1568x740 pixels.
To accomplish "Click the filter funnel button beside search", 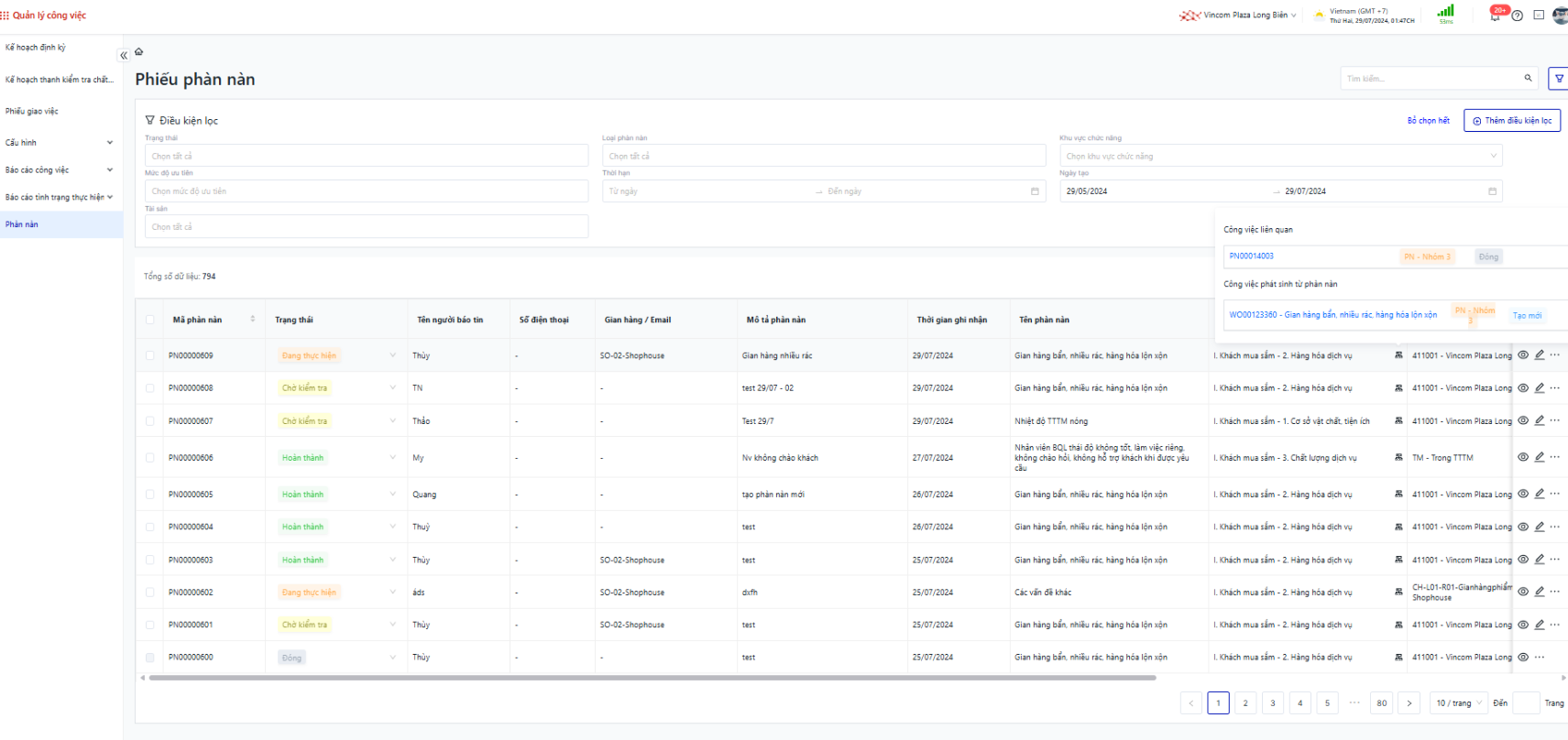I will tap(1558, 79).
